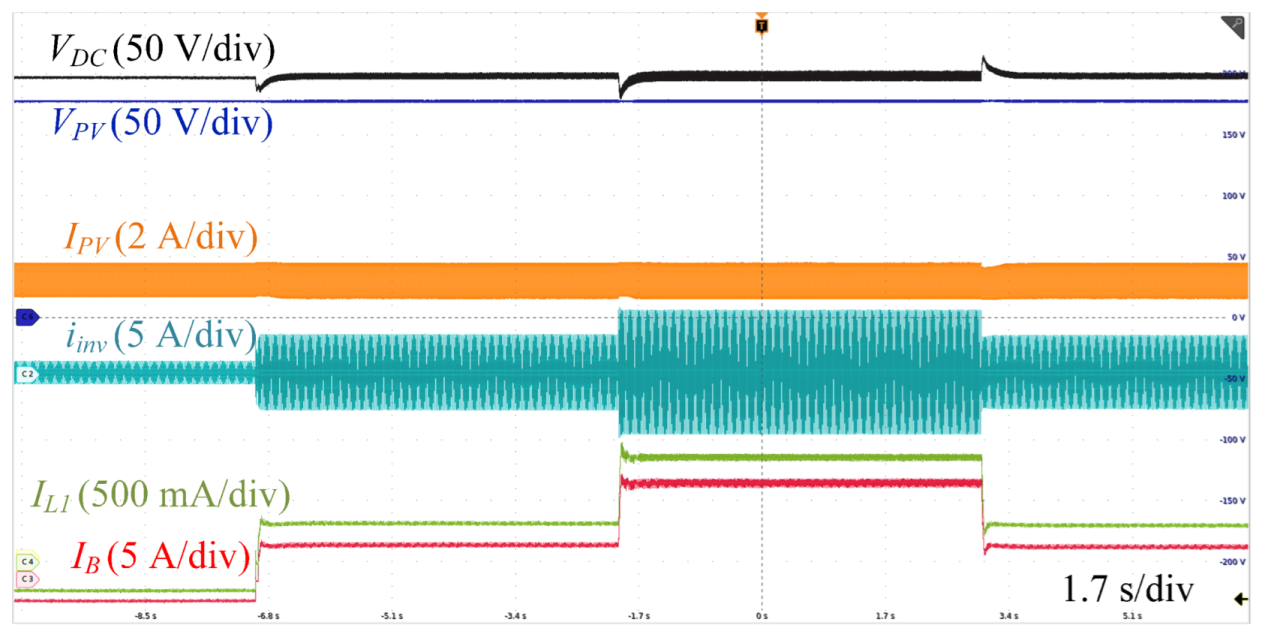Select the blue C6 channel marker
The width and height of the screenshot is (1265, 640).
tap(26, 317)
